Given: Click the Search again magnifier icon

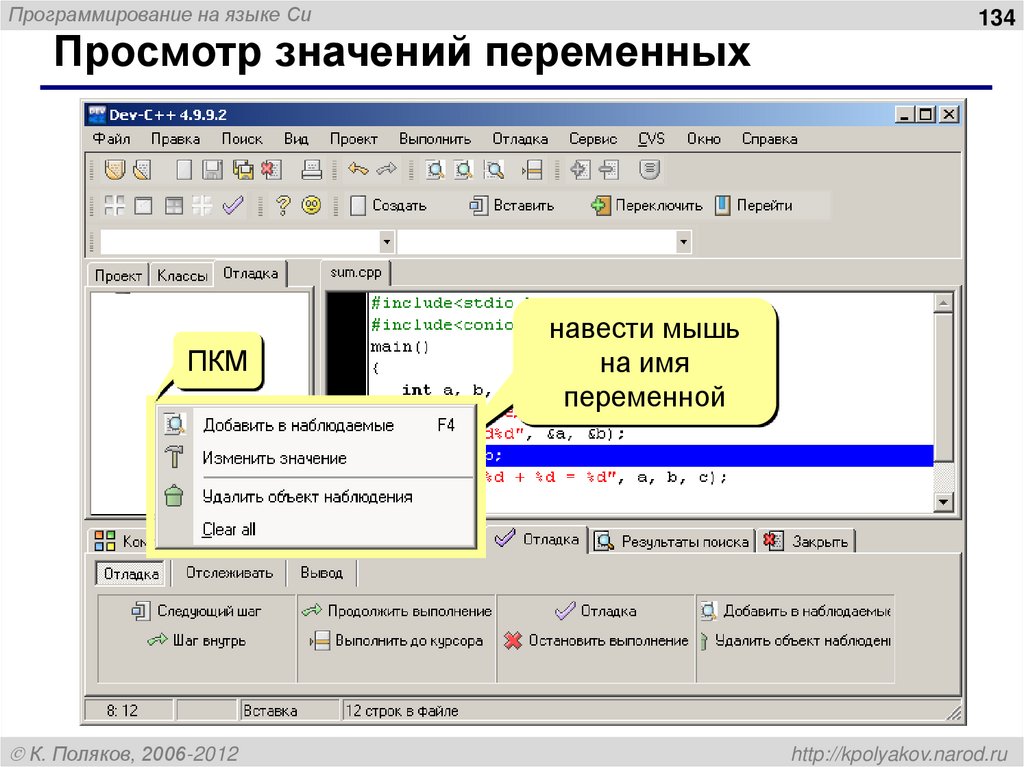Looking at the screenshot, I should coord(494,171).
